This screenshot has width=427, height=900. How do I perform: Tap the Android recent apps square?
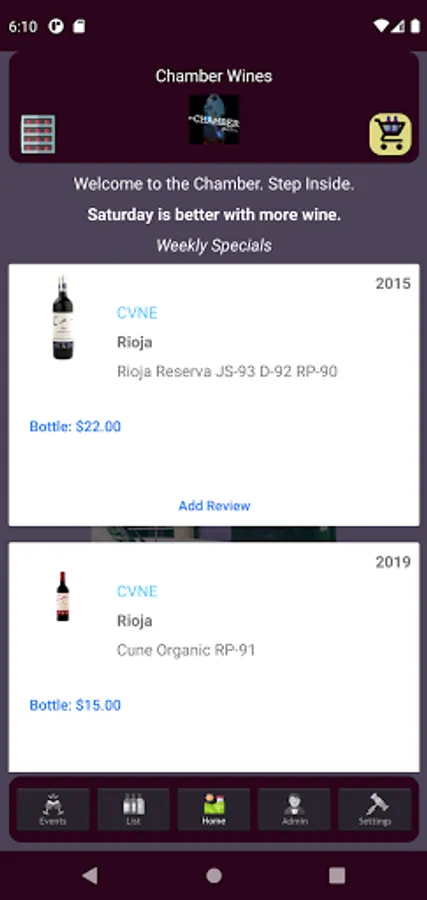click(337, 875)
